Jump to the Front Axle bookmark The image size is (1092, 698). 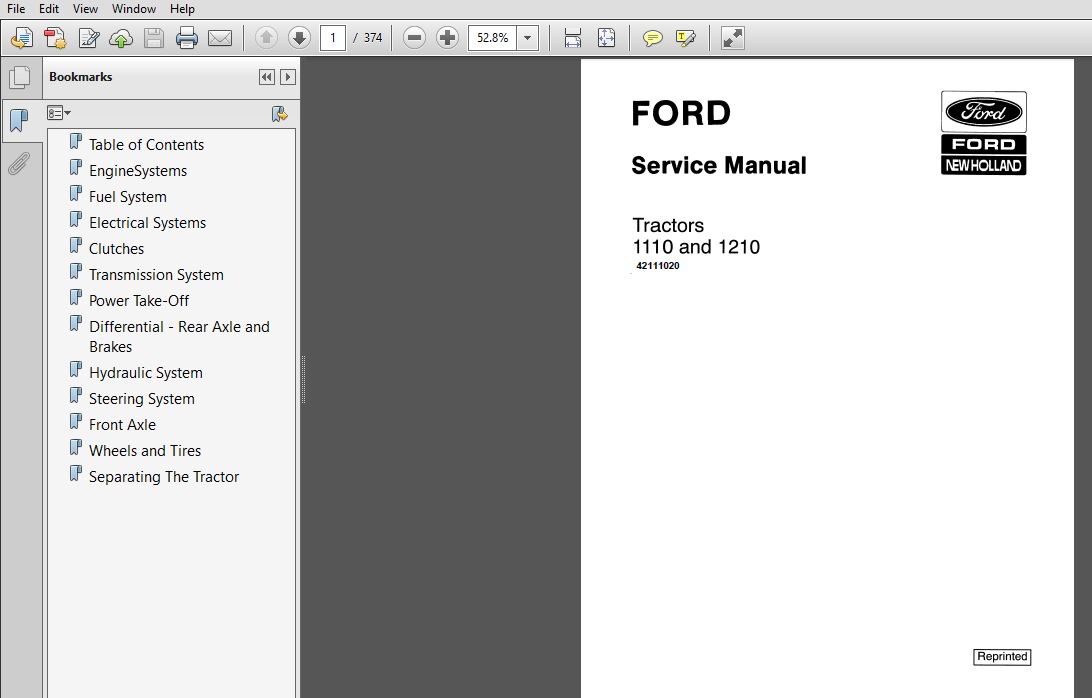(122, 425)
